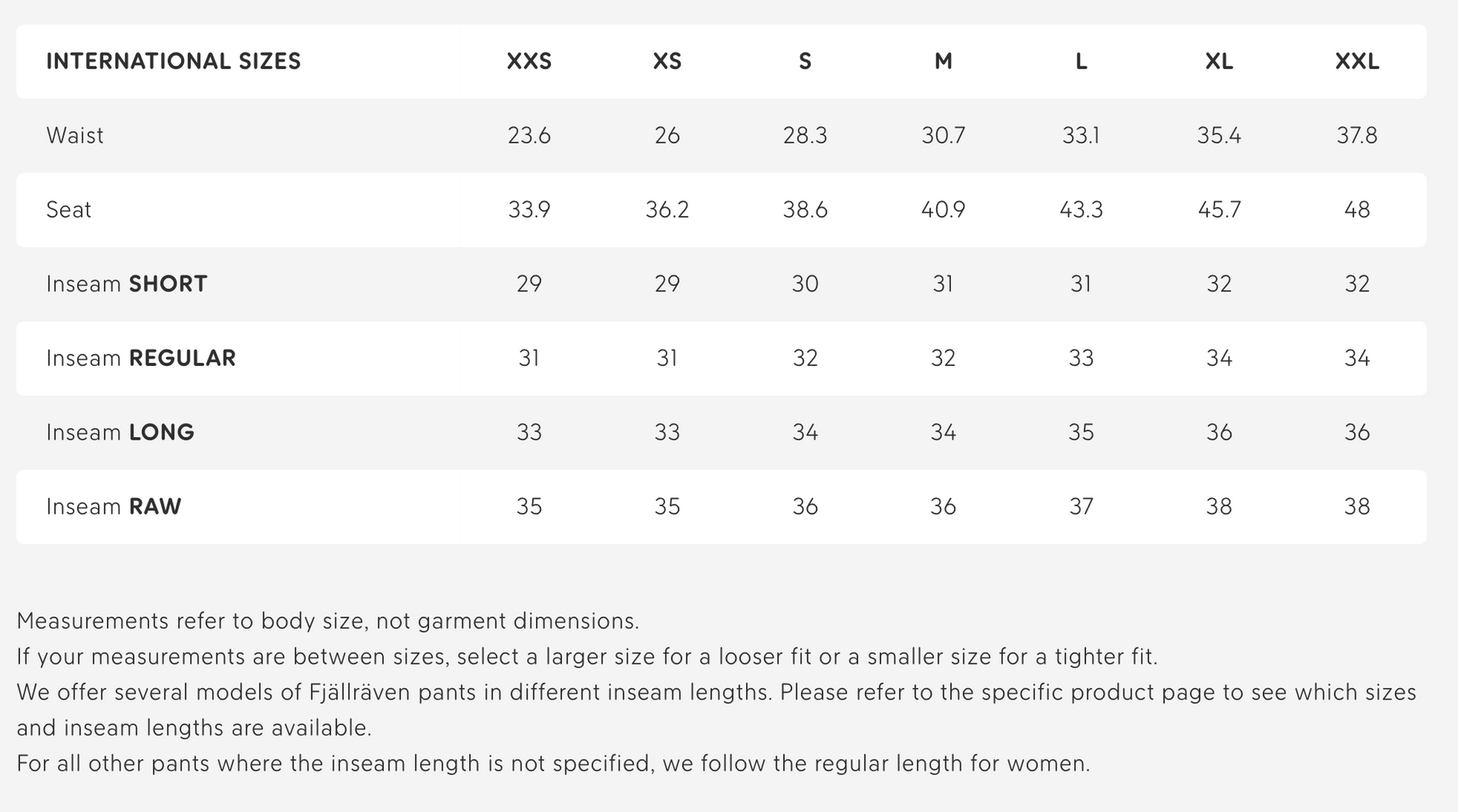Viewport: 1458px width, 812px height.
Task: Select the 43.3 seat value for L
Action: pyautogui.click(x=1081, y=210)
